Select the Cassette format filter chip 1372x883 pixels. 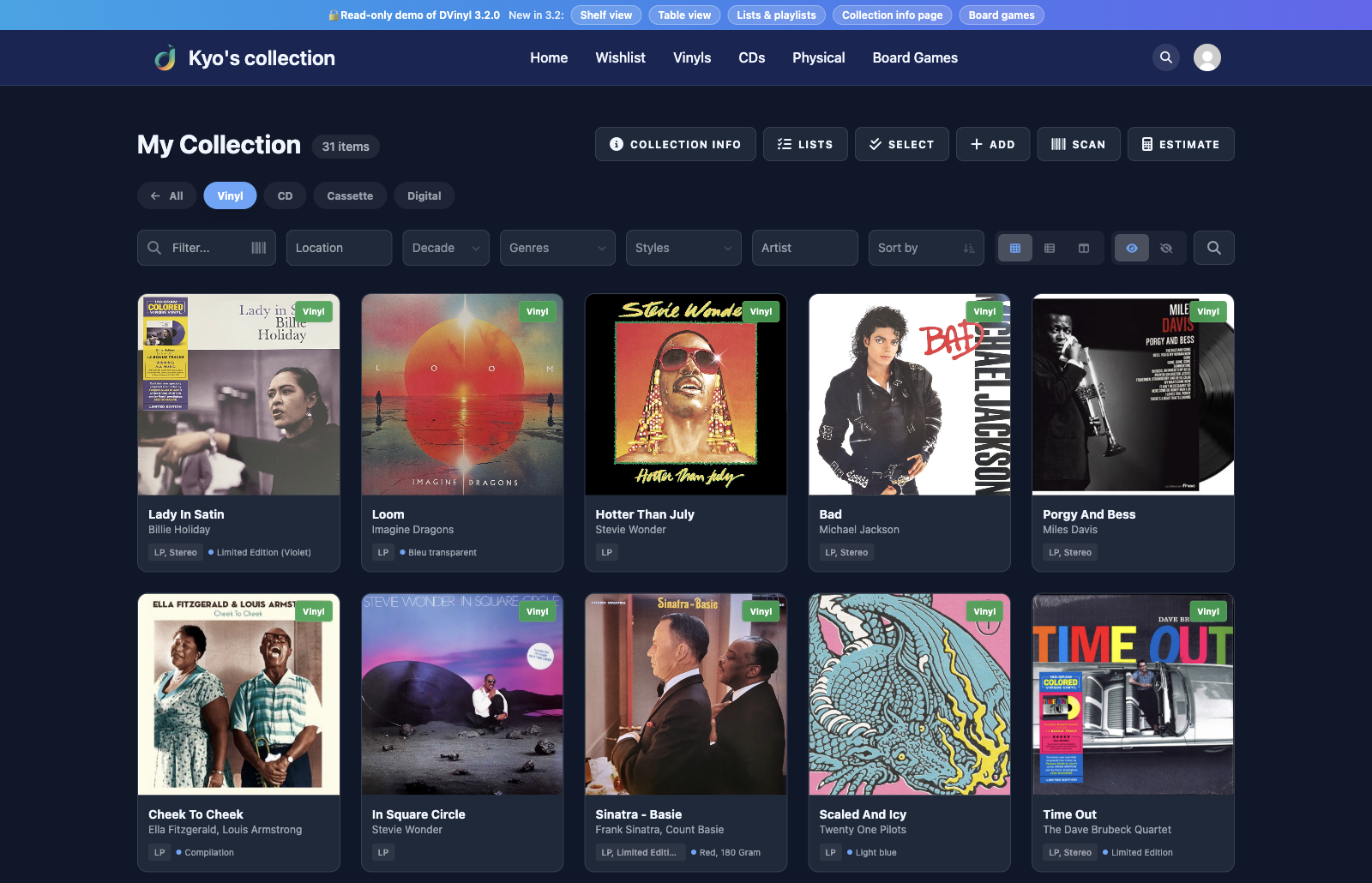coord(350,195)
